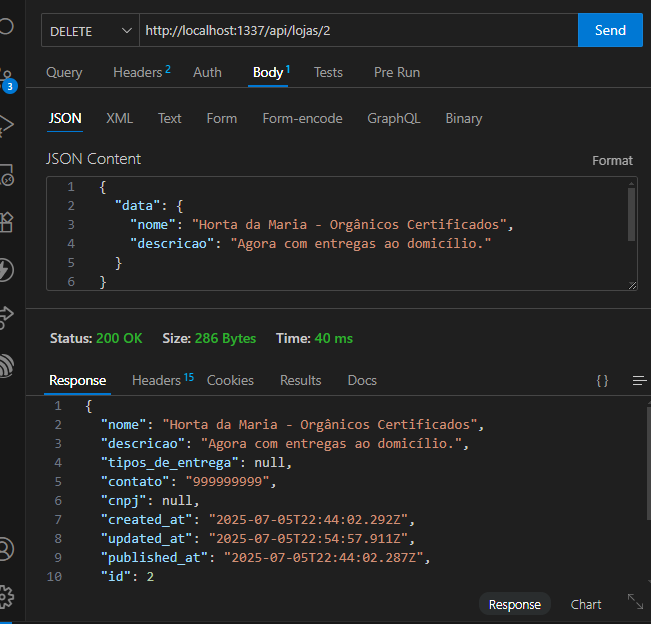Switch to bottom Response view button
This screenshot has width=651, height=624.
[x=514, y=604]
